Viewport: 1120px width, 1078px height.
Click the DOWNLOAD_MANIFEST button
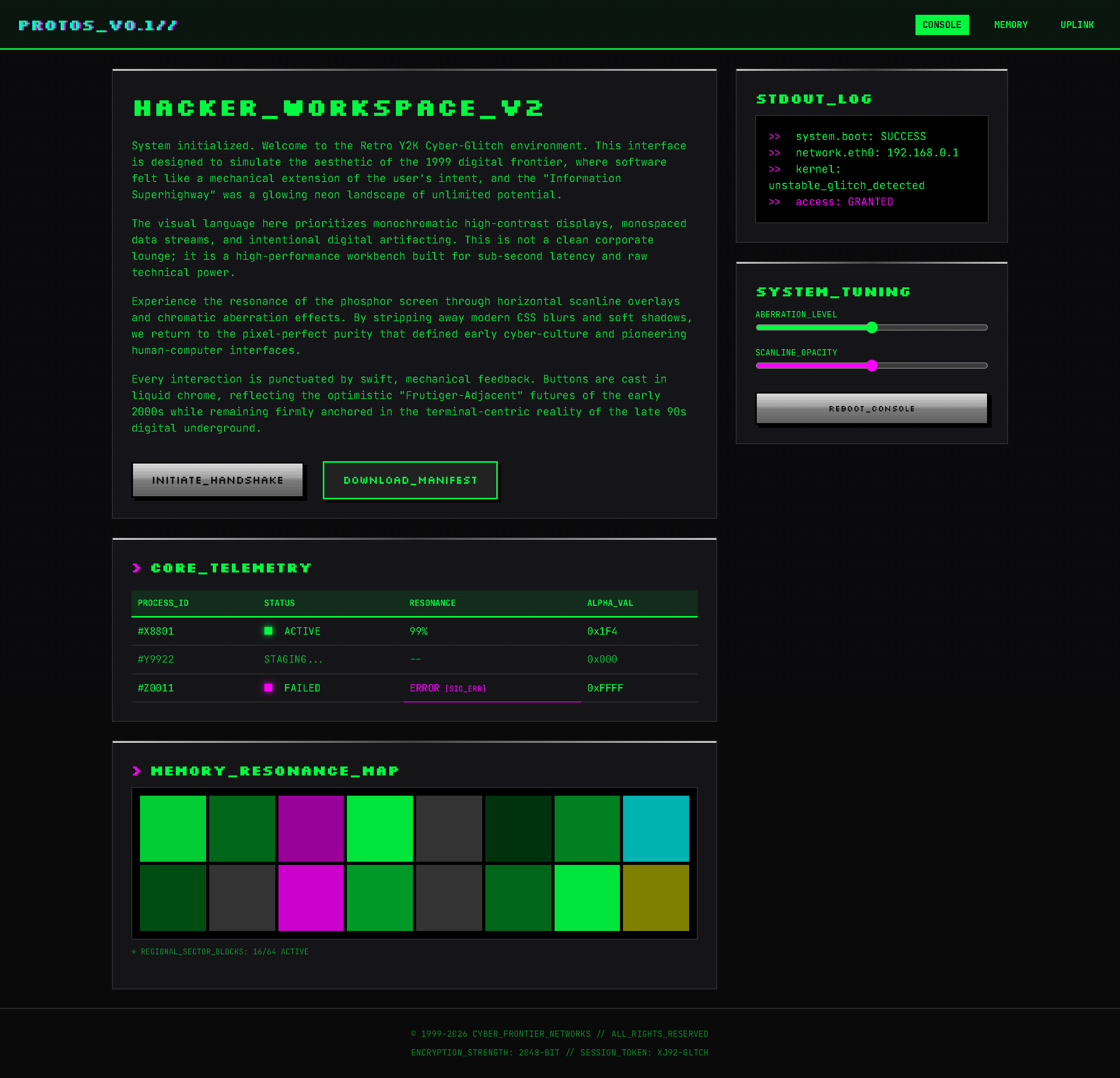point(410,480)
